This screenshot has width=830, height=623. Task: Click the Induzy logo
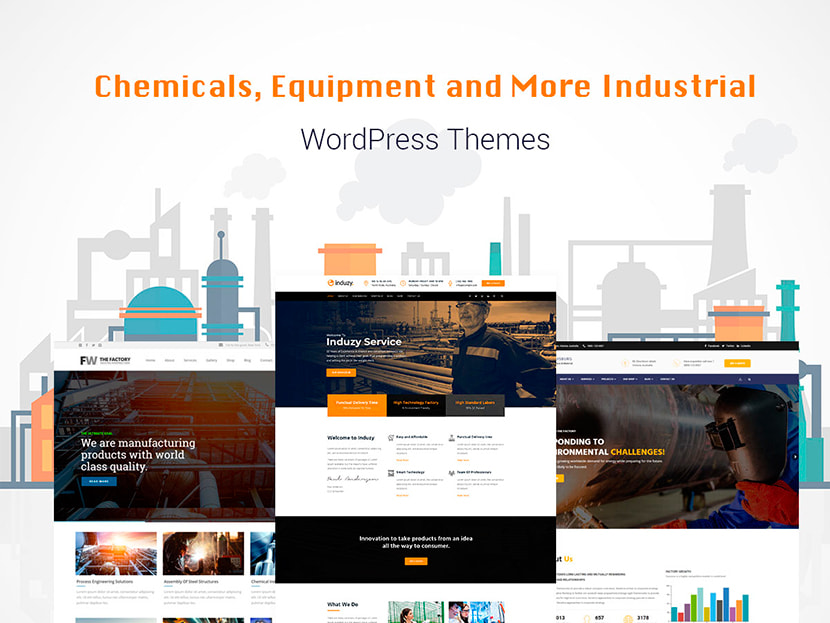click(340, 283)
